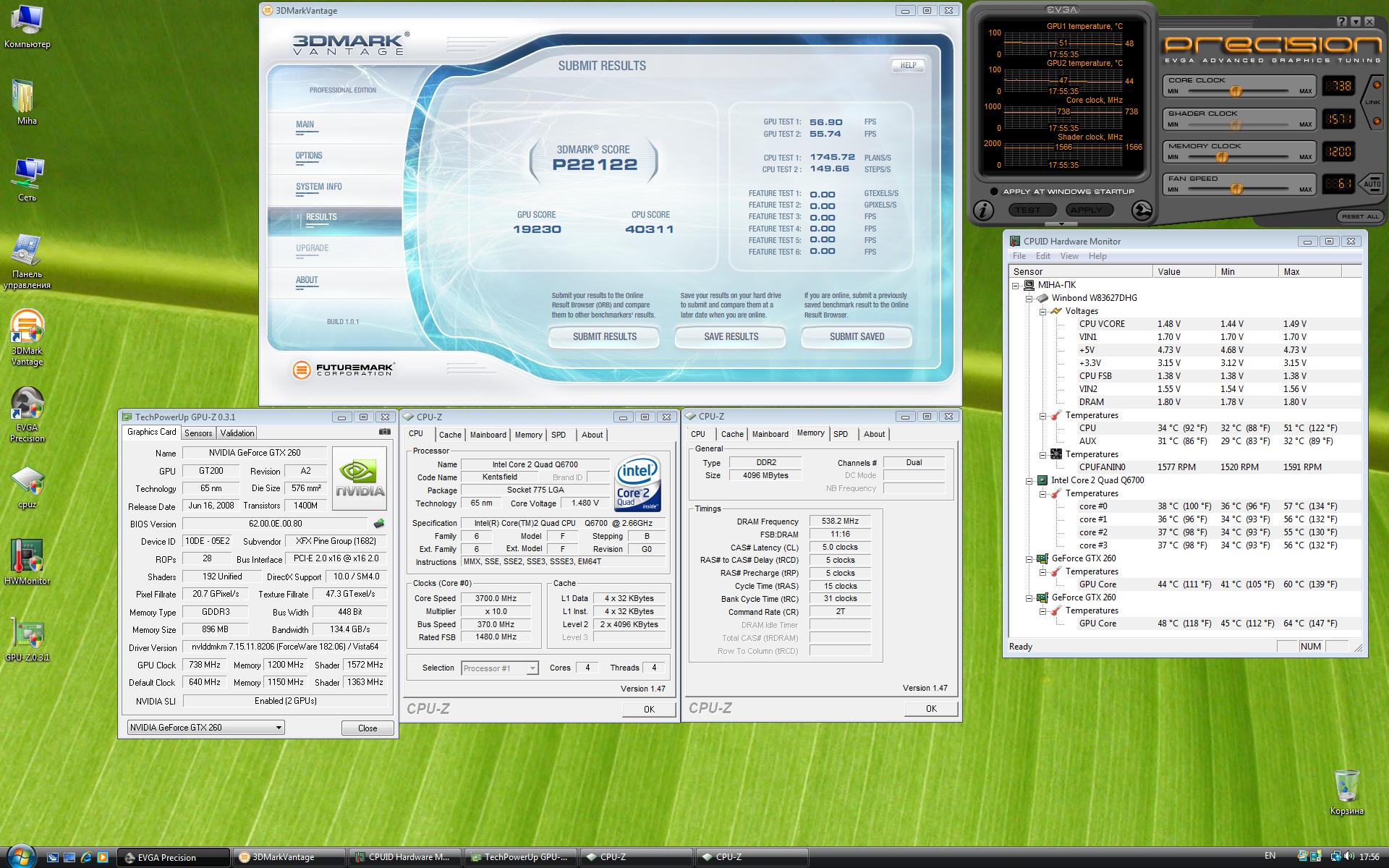Viewport: 1389px width, 868px height.
Task: Open HWMonitor File menu
Action: [x=1019, y=256]
